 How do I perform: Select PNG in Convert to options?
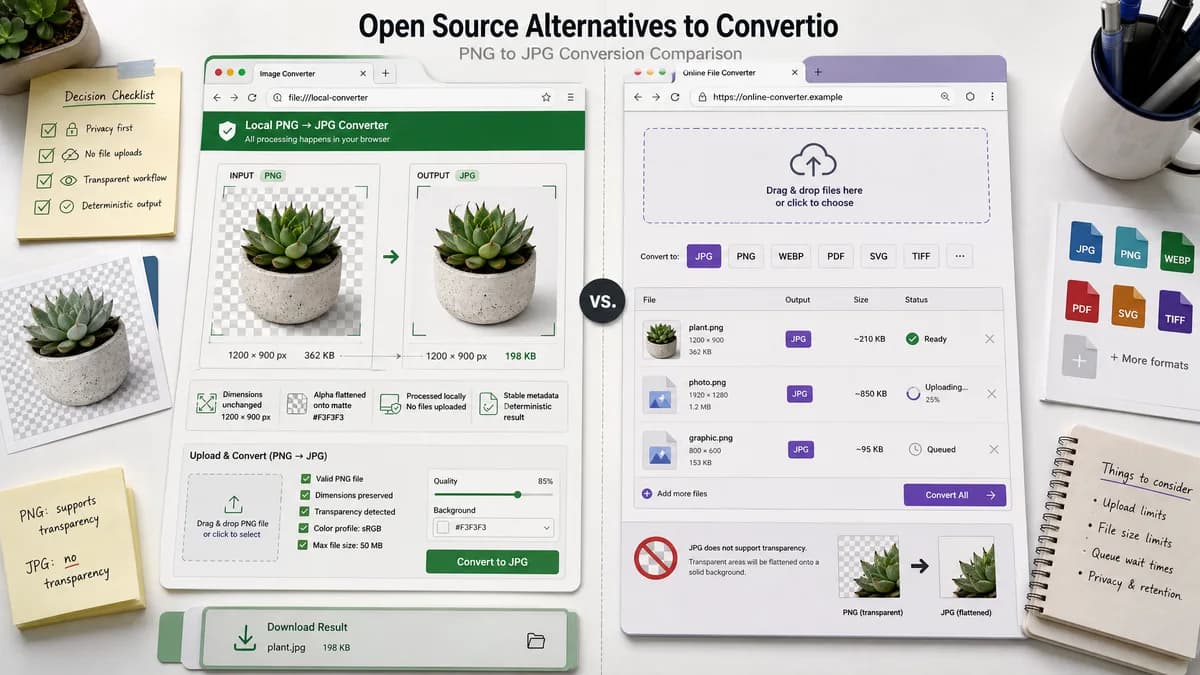point(746,256)
